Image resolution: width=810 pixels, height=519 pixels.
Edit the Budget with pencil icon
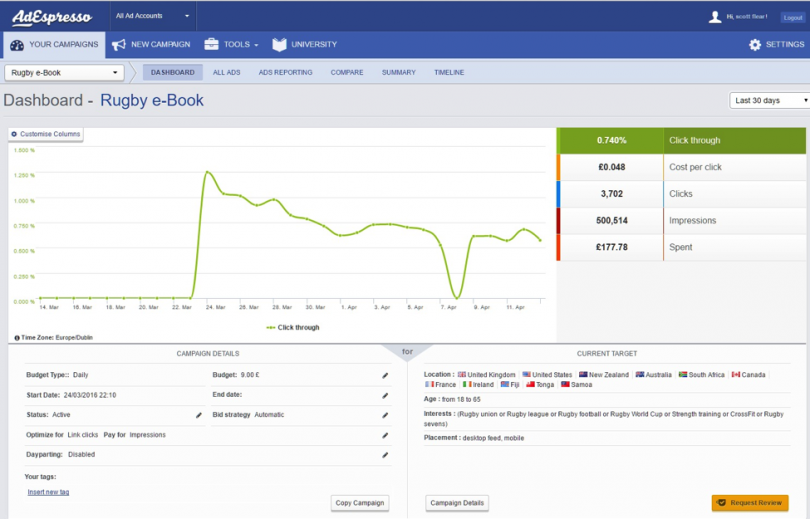[x=385, y=376]
